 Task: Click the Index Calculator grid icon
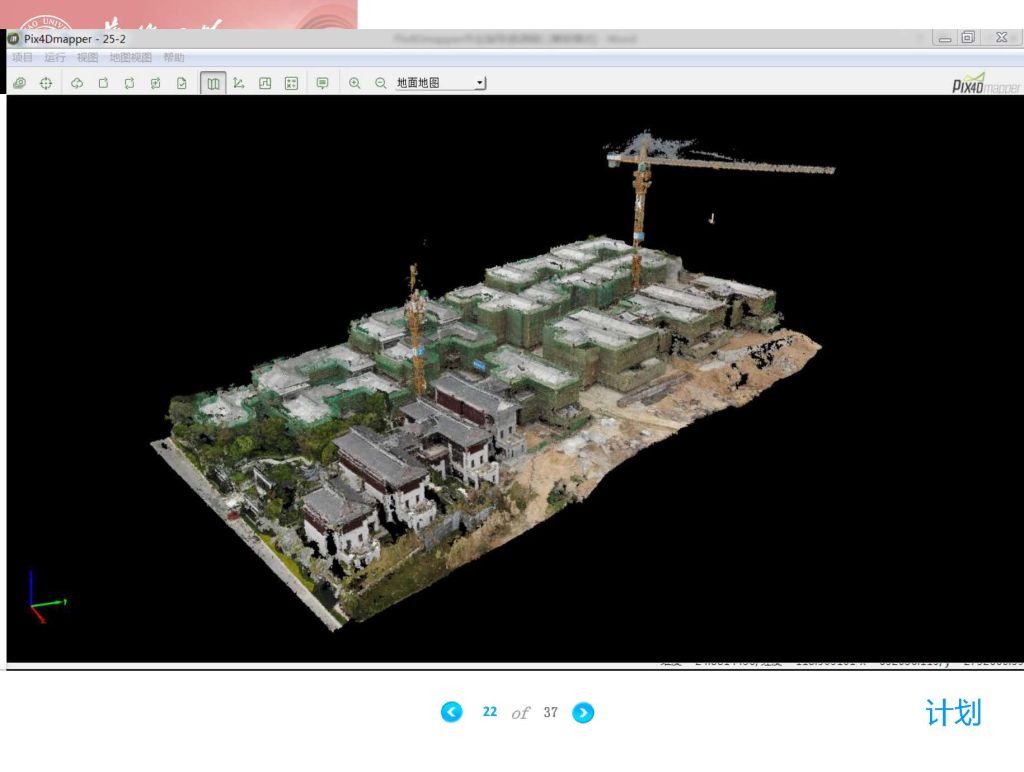[291, 83]
